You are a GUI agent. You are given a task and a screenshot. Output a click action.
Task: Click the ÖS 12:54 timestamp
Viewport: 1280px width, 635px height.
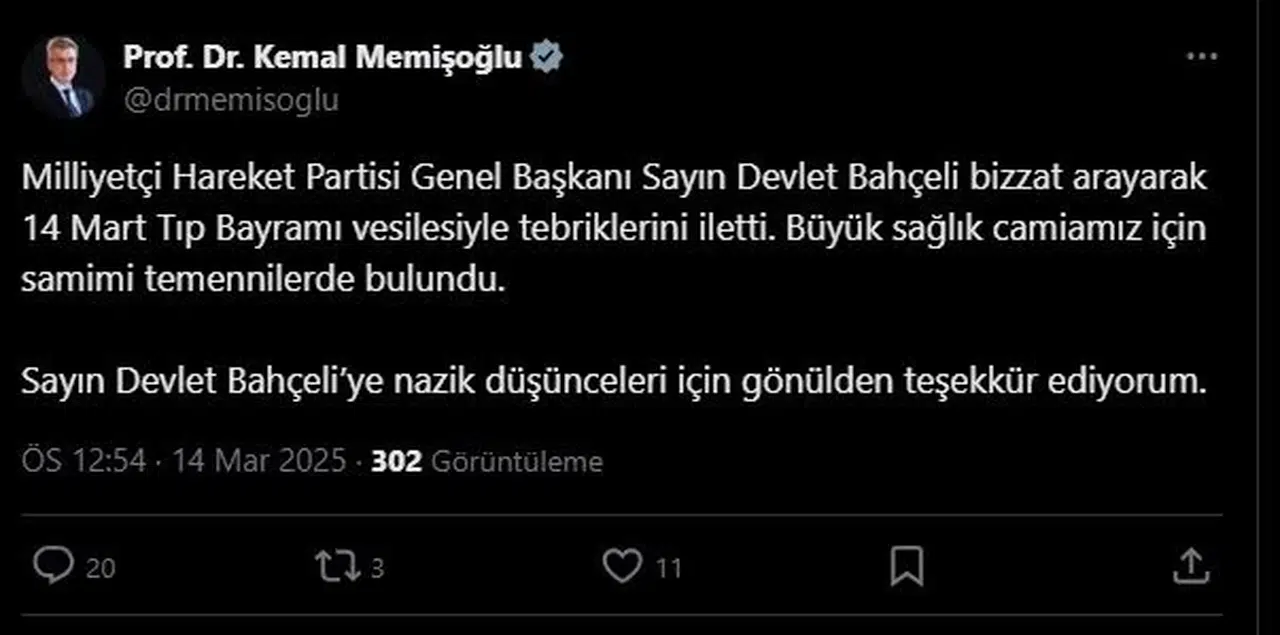click(x=84, y=461)
